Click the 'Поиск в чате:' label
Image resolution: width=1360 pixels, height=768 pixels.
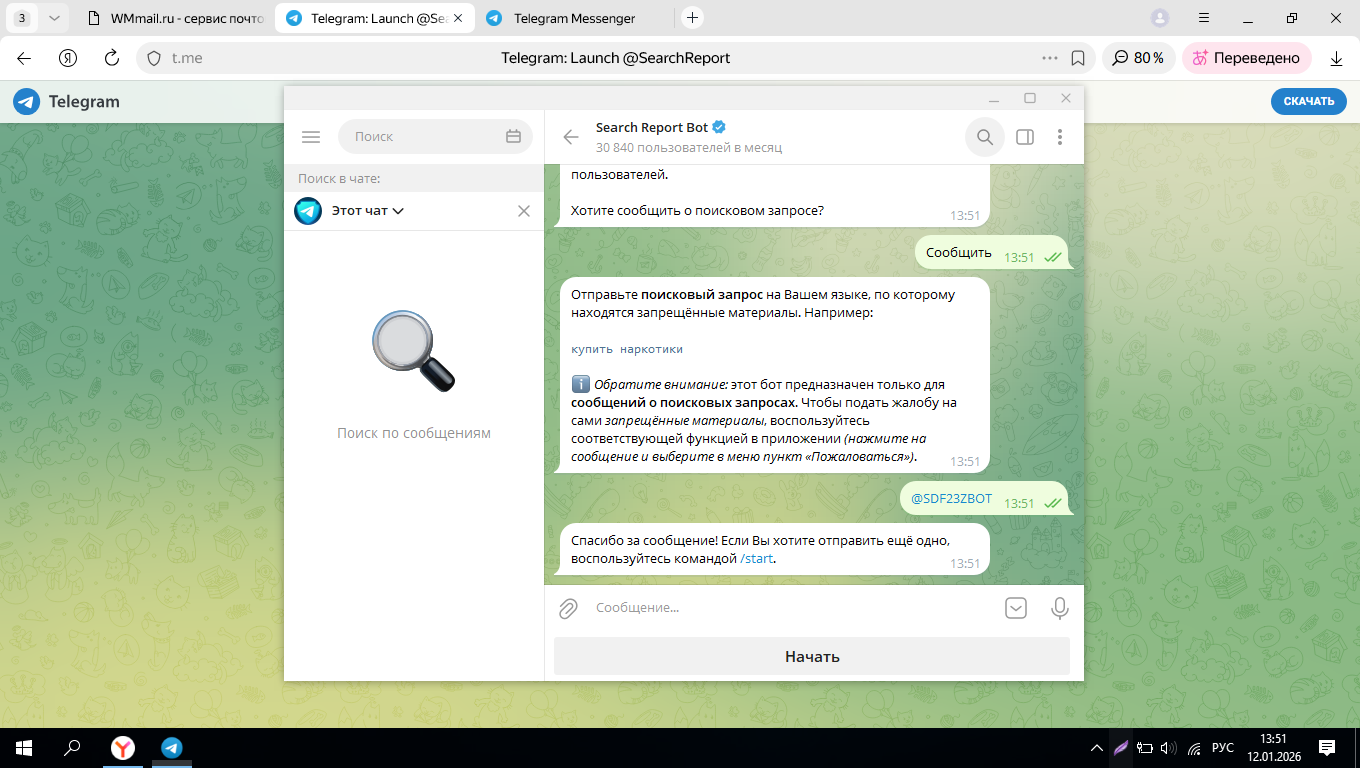[339, 179]
